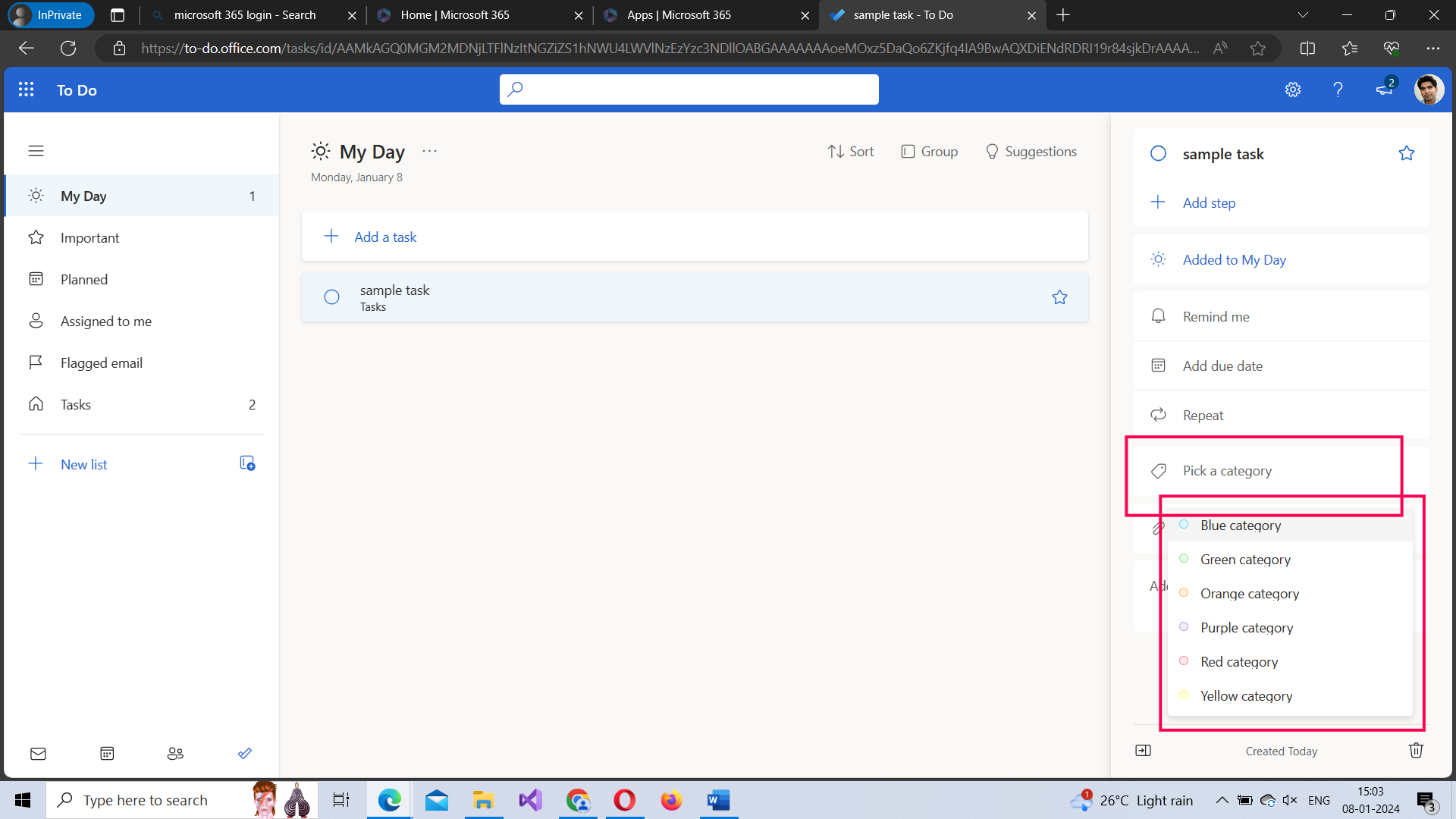Viewport: 1456px width, 819px height.
Task: Open the My Day more options menu
Action: (x=429, y=151)
